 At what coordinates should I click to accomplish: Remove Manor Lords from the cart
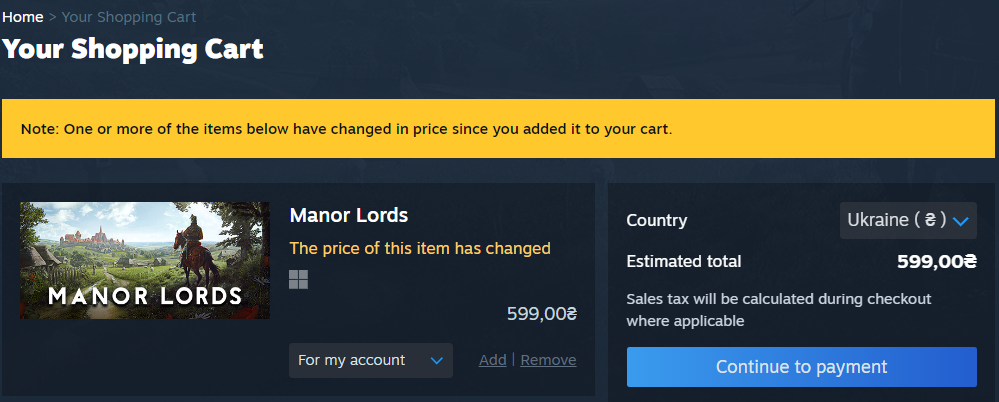click(548, 360)
